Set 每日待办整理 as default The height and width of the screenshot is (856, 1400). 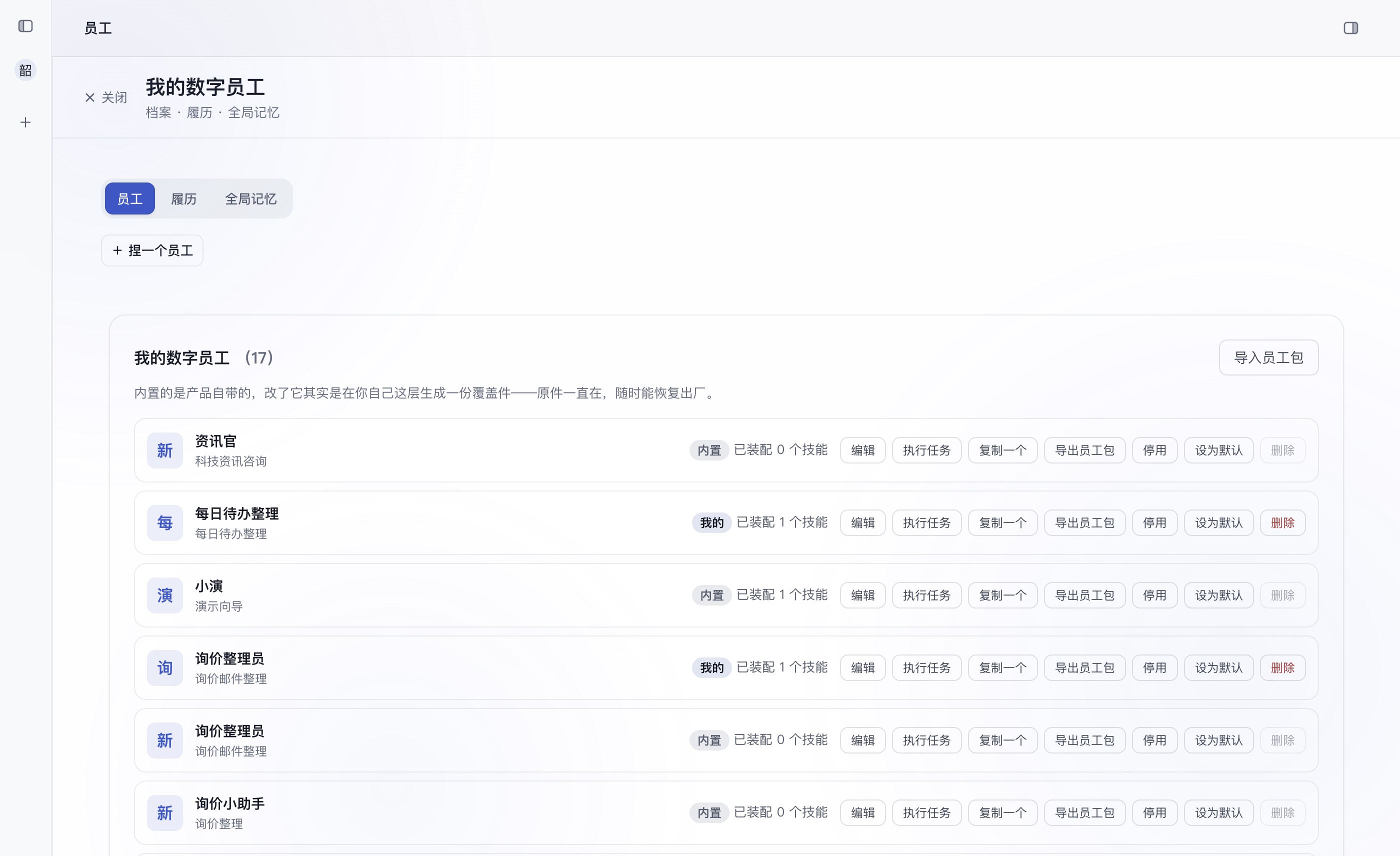(x=1219, y=522)
